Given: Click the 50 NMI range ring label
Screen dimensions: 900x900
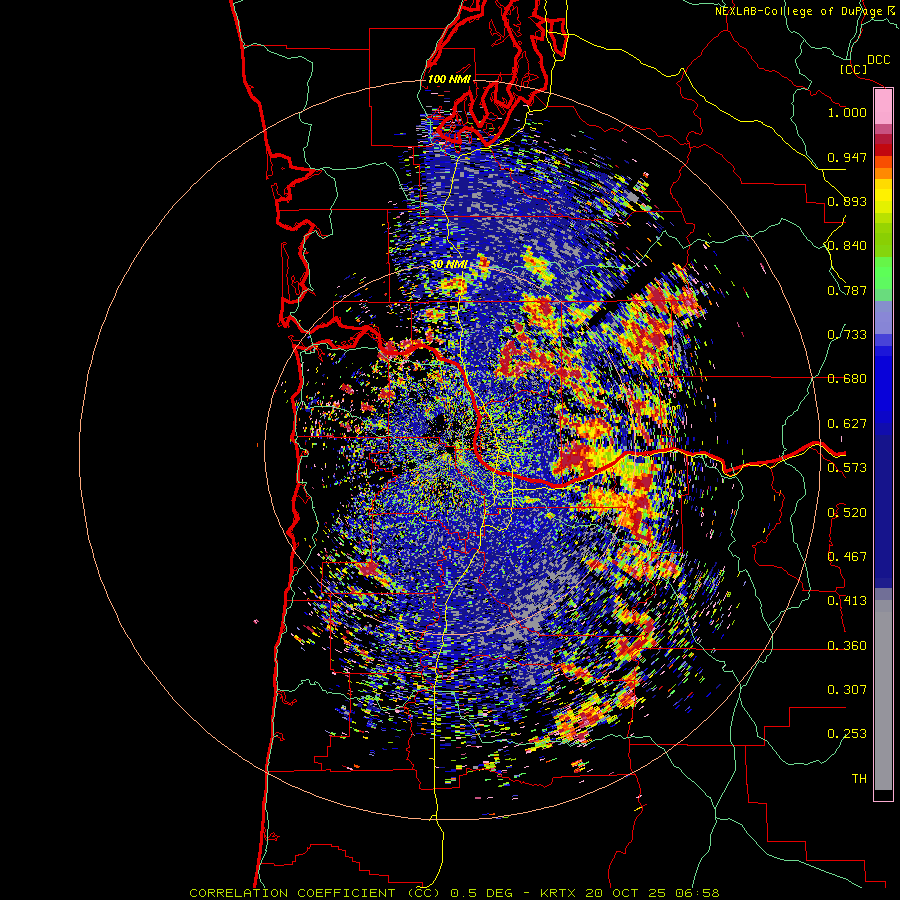Looking at the screenshot, I should point(450,265).
